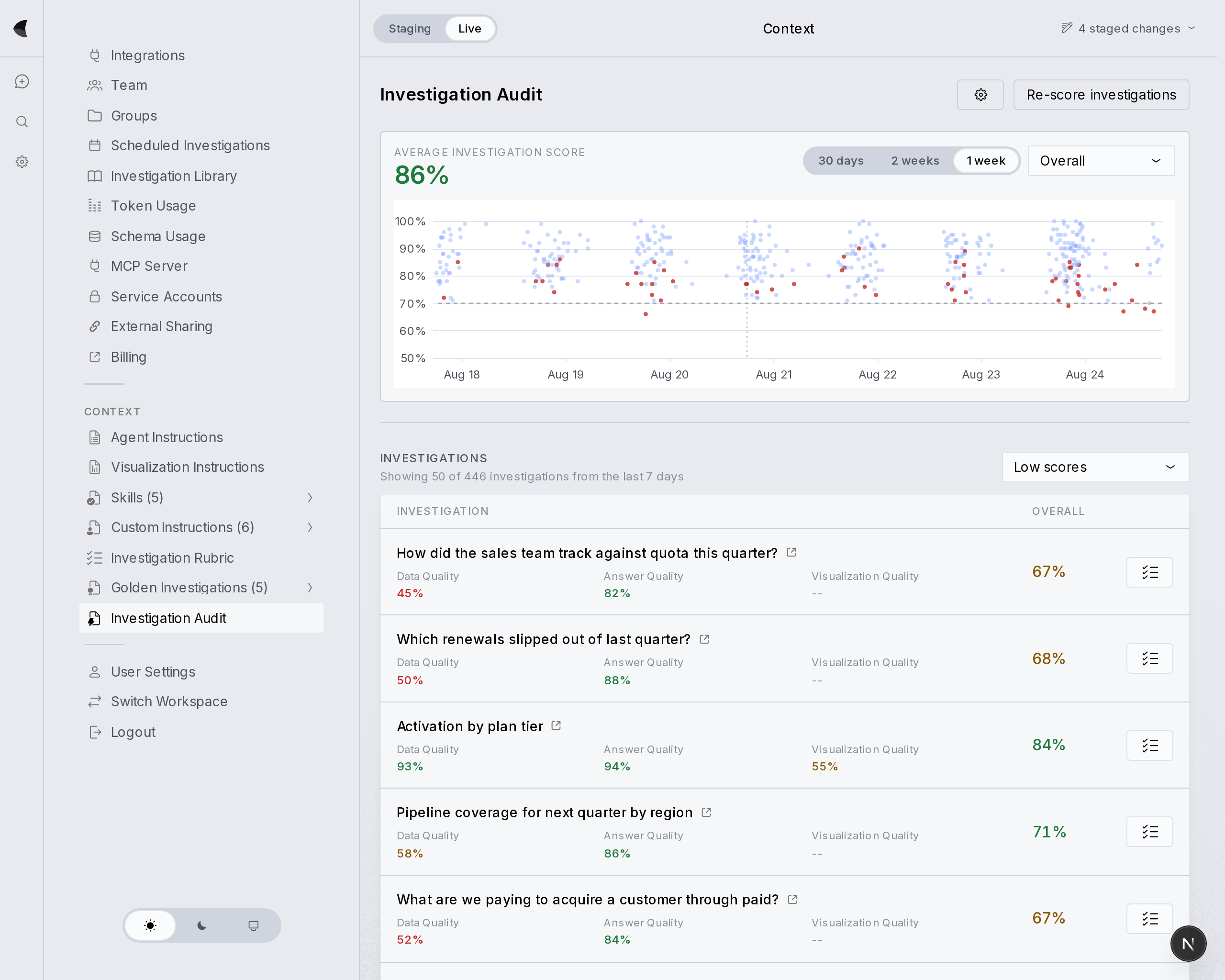Open rubric checklist for Activation by plan tier
This screenshot has width=1225, height=980.
coord(1149,746)
